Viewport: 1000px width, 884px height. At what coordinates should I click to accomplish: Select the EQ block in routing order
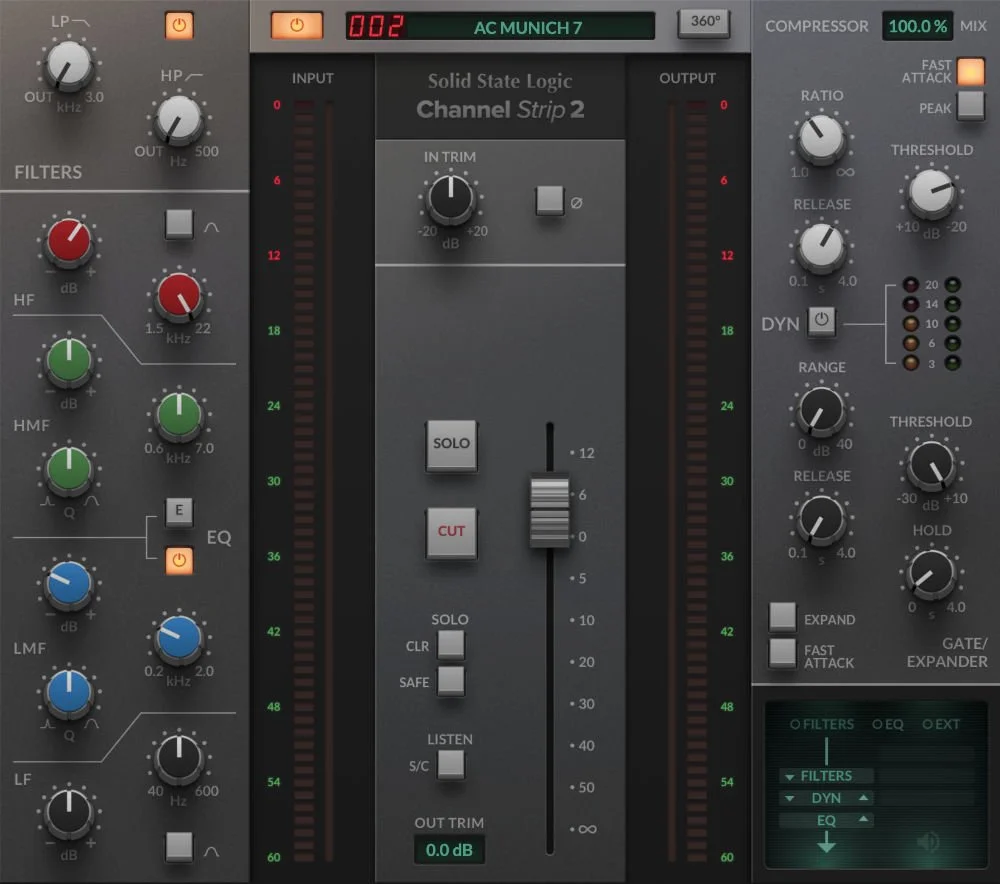(x=827, y=820)
